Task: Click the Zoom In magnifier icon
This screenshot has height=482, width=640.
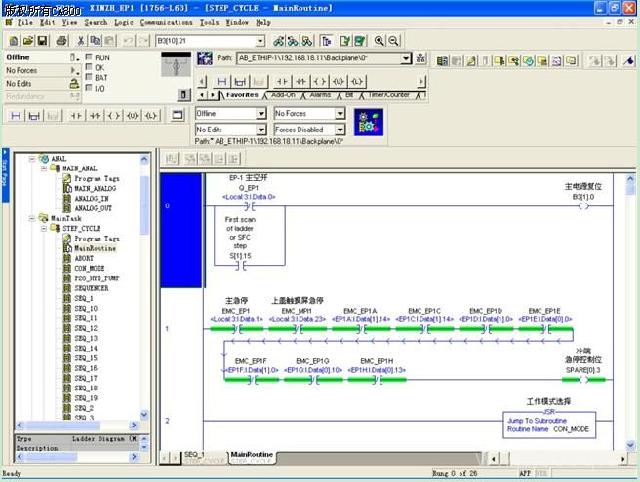Action: click(380, 41)
